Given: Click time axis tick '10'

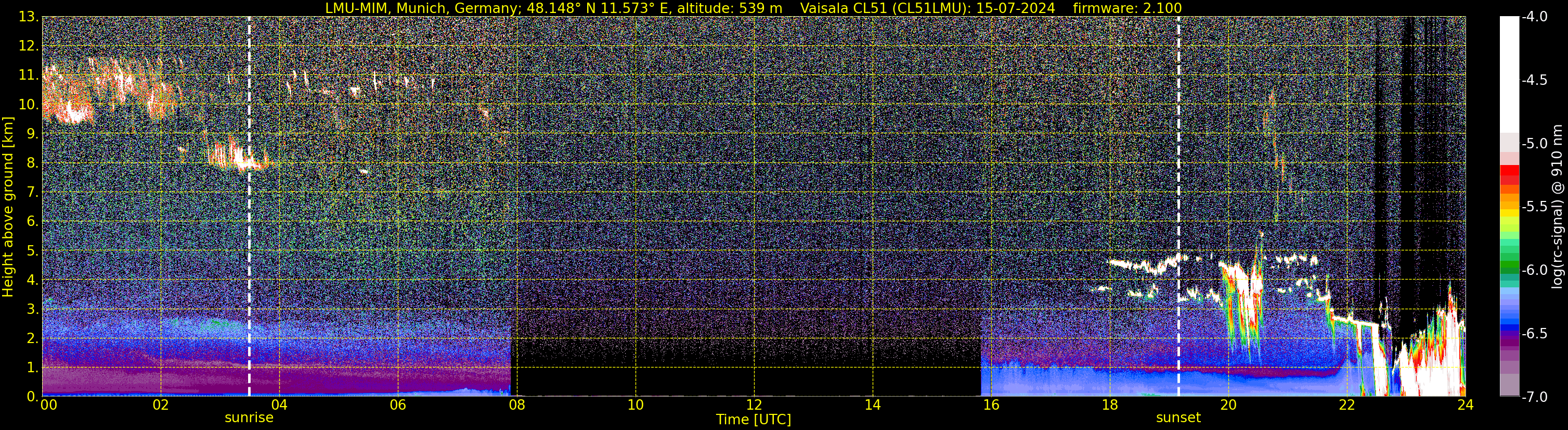Looking at the screenshot, I should coord(635,406).
